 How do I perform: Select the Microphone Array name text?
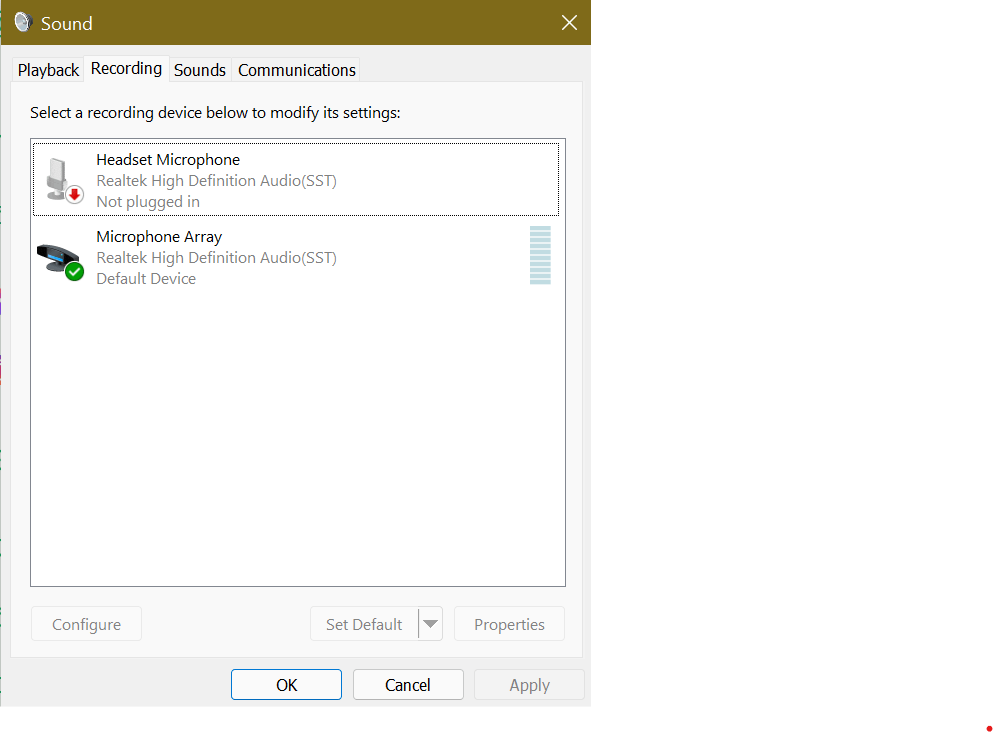tap(159, 237)
